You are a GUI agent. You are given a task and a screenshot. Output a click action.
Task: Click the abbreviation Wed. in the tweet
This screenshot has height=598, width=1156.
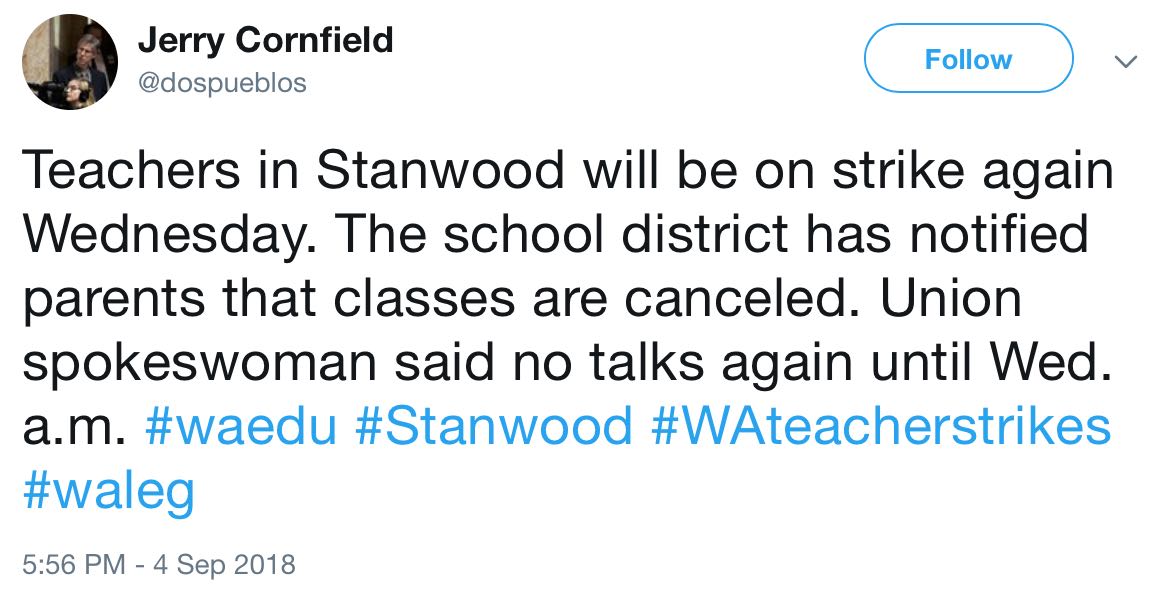point(1050,363)
